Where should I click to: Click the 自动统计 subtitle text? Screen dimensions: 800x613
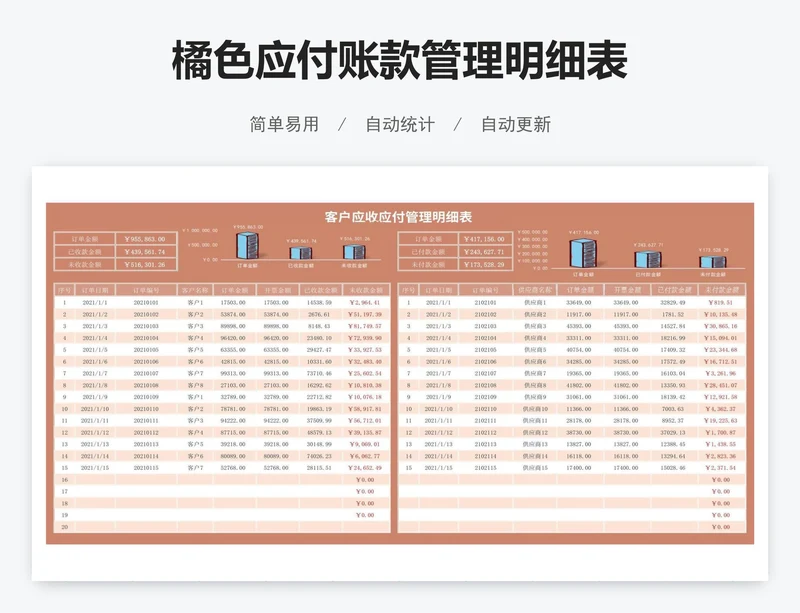(400, 124)
